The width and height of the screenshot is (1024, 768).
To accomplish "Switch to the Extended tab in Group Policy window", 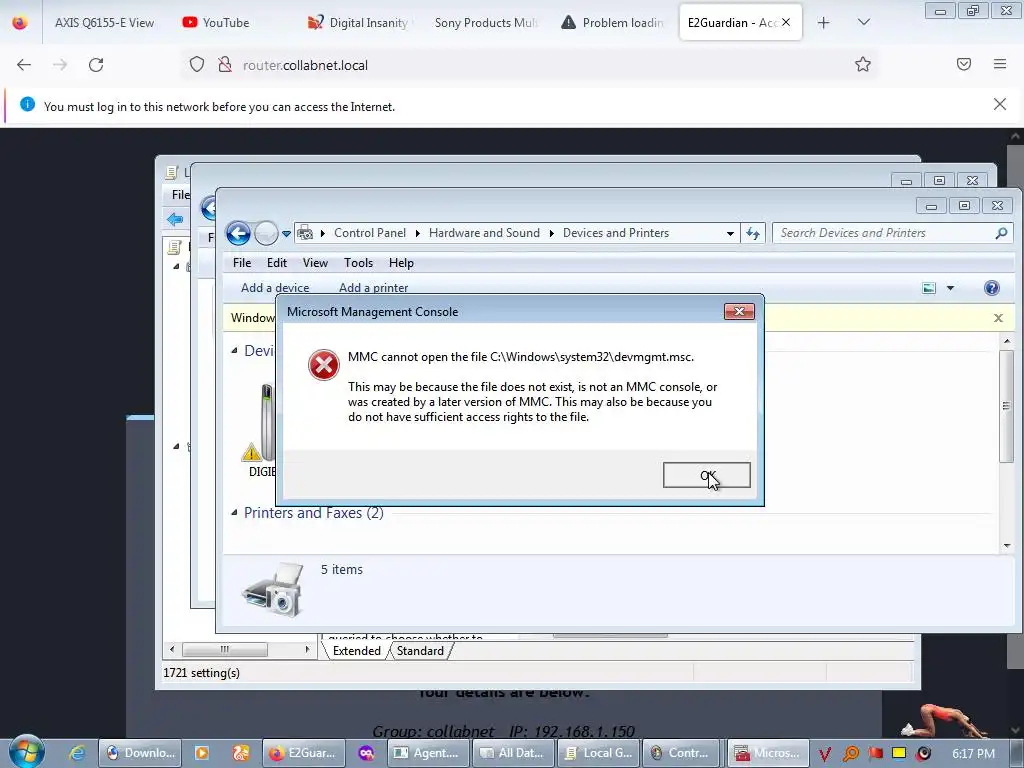I will (357, 651).
